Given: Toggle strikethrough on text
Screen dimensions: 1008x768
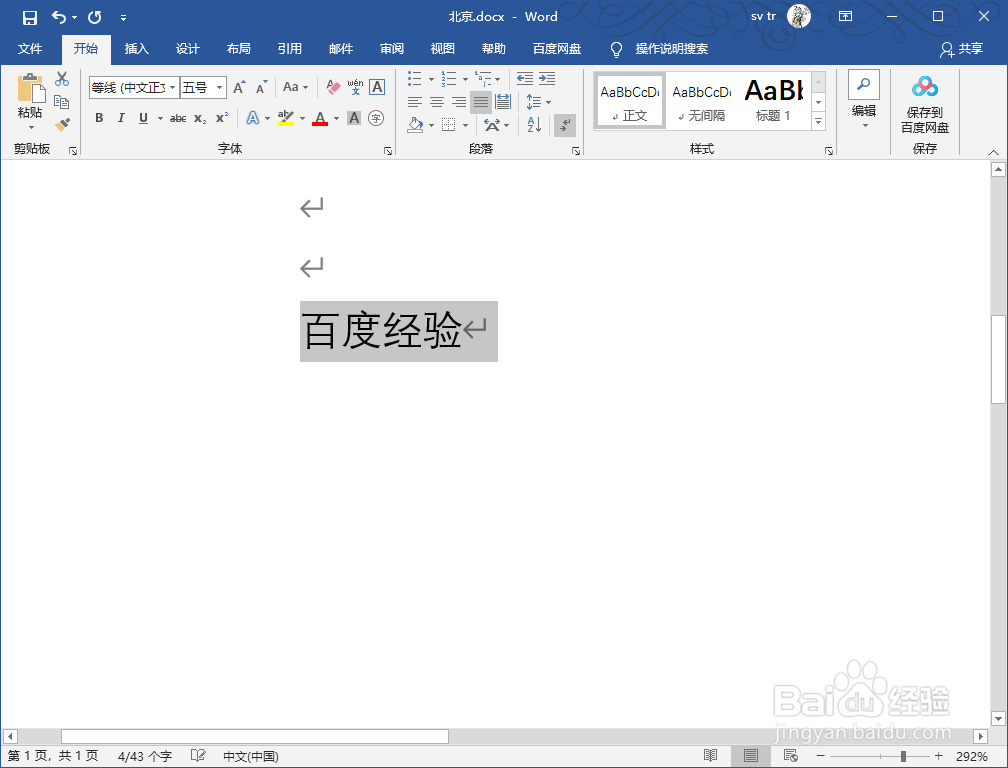Looking at the screenshot, I should (178, 118).
